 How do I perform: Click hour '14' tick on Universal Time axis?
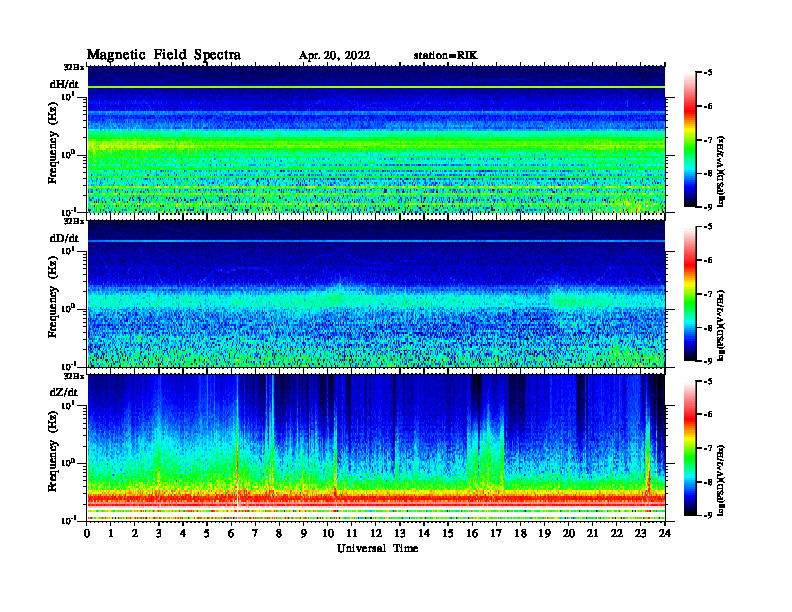click(x=424, y=533)
